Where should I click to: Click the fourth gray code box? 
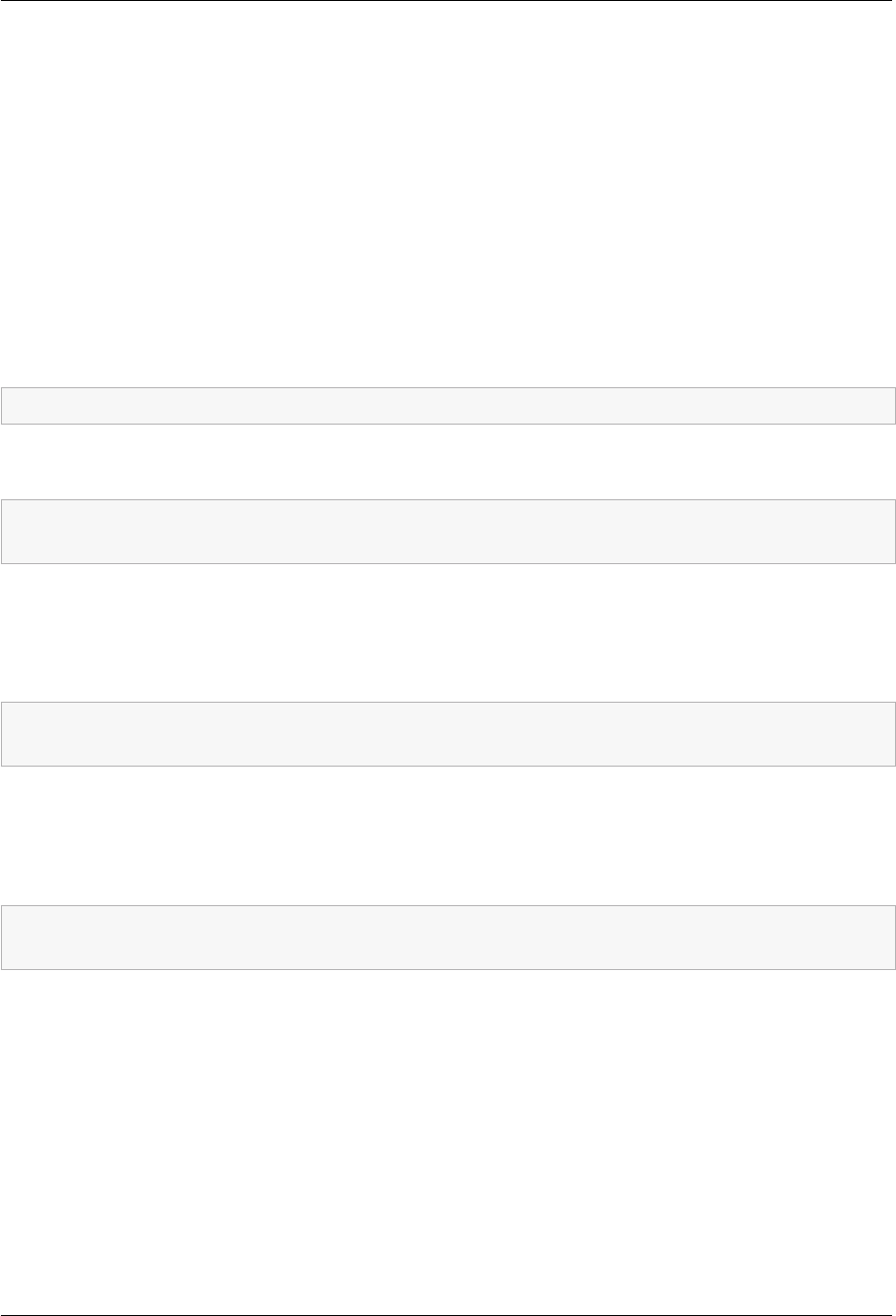[448, 938]
